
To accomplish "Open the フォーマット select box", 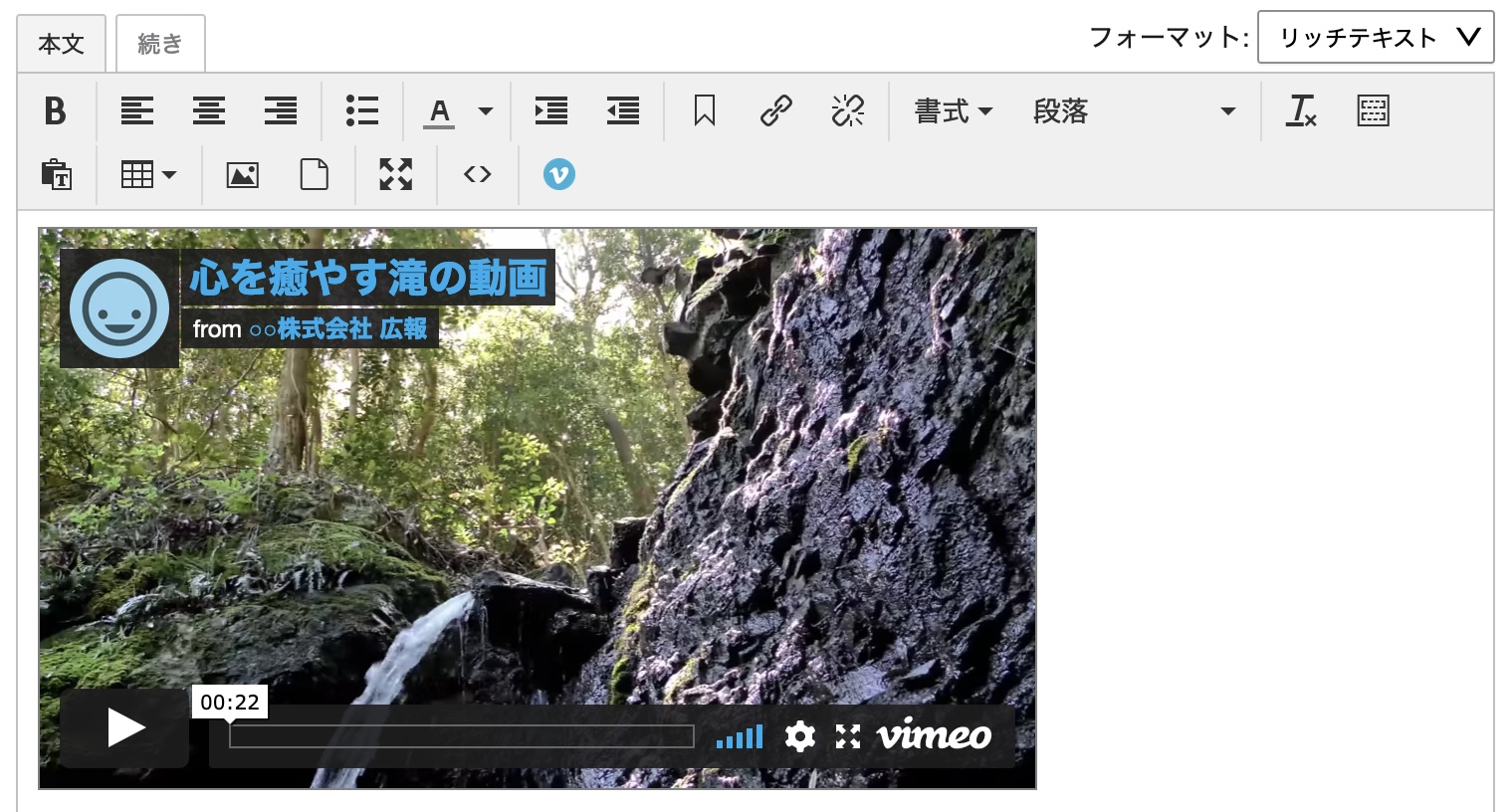I will click(x=1376, y=38).
